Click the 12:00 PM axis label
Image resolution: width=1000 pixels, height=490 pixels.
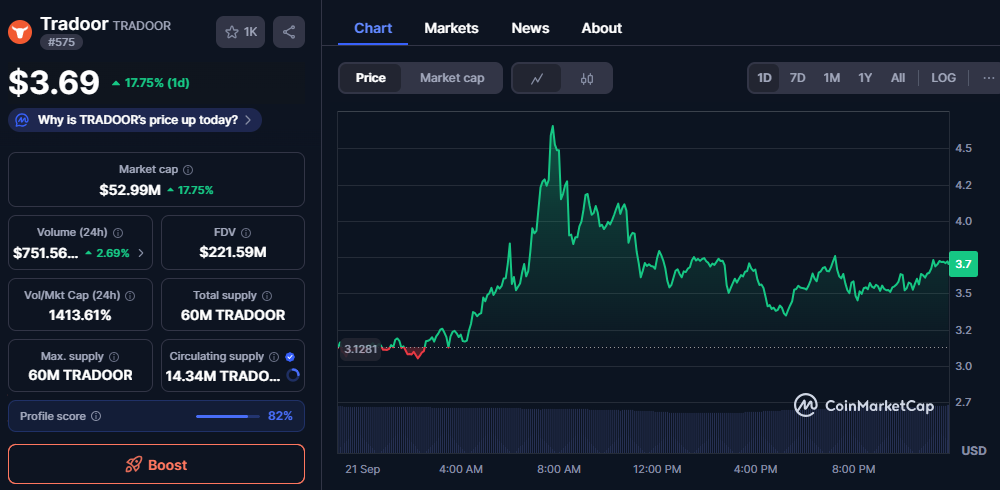pyautogui.click(x=657, y=470)
